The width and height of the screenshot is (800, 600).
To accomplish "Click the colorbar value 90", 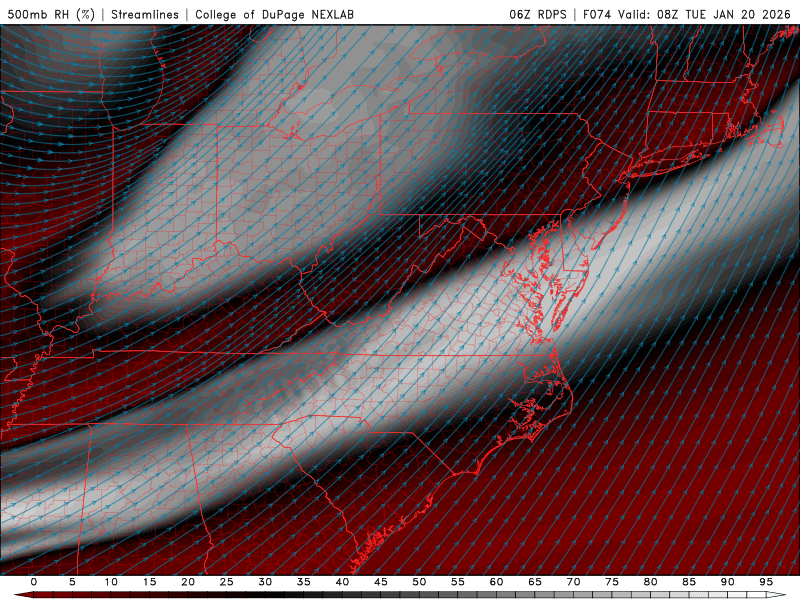I will click(x=728, y=582).
